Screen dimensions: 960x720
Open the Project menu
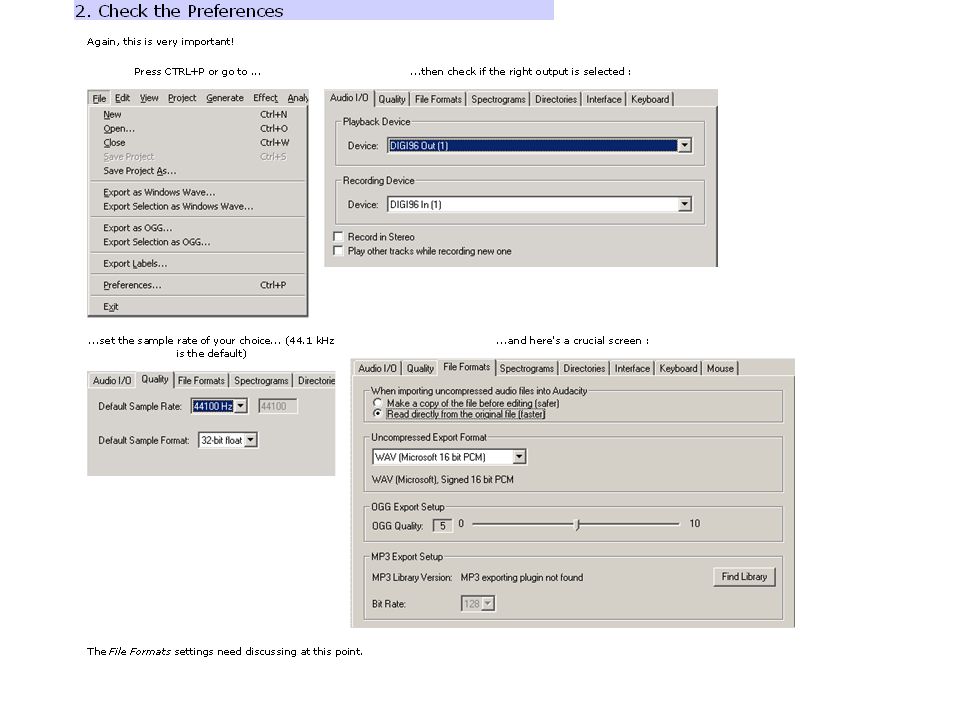pyautogui.click(x=182, y=98)
